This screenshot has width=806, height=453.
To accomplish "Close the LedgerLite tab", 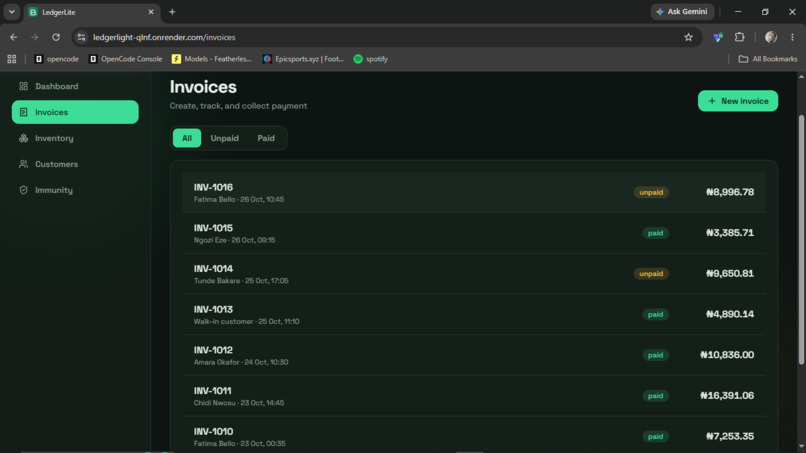I will [151, 12].
